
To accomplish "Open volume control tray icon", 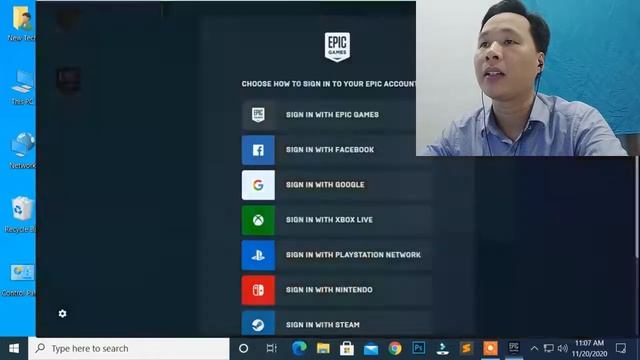I will 563,349.
